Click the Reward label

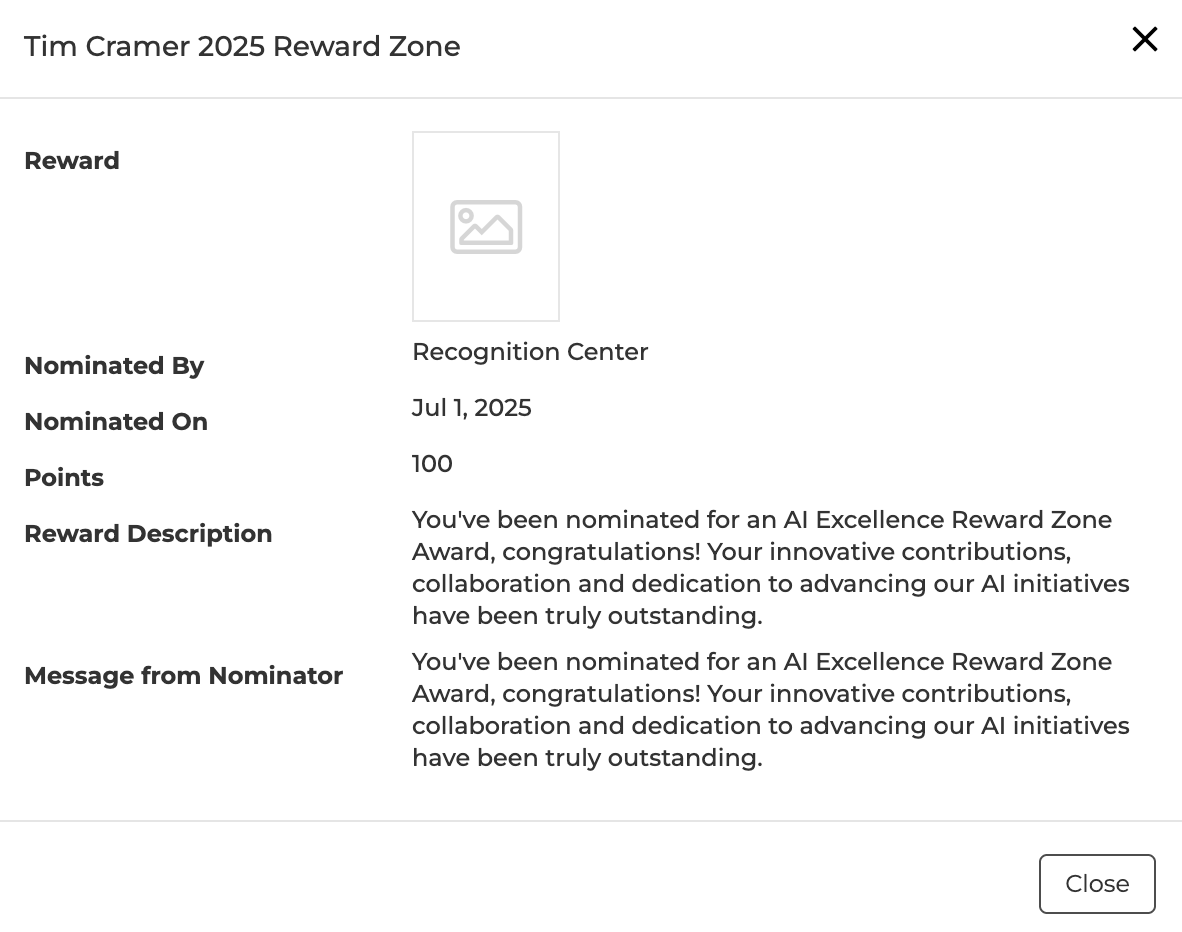pyautogui.click(x=71, y=160)
